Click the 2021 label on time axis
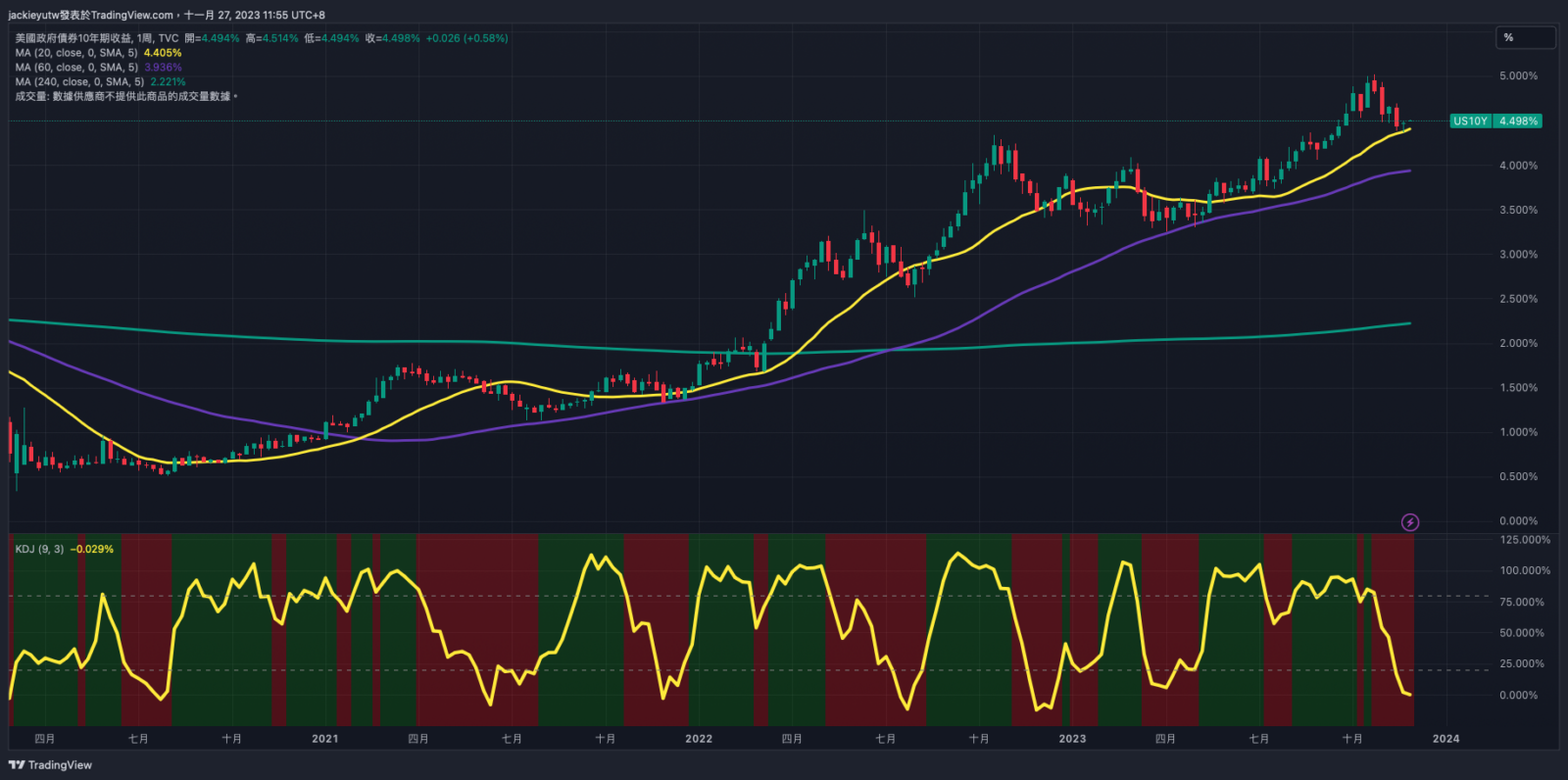This screenshot has width=1568, height=780. pyautogui.click(x=324, y=739)
